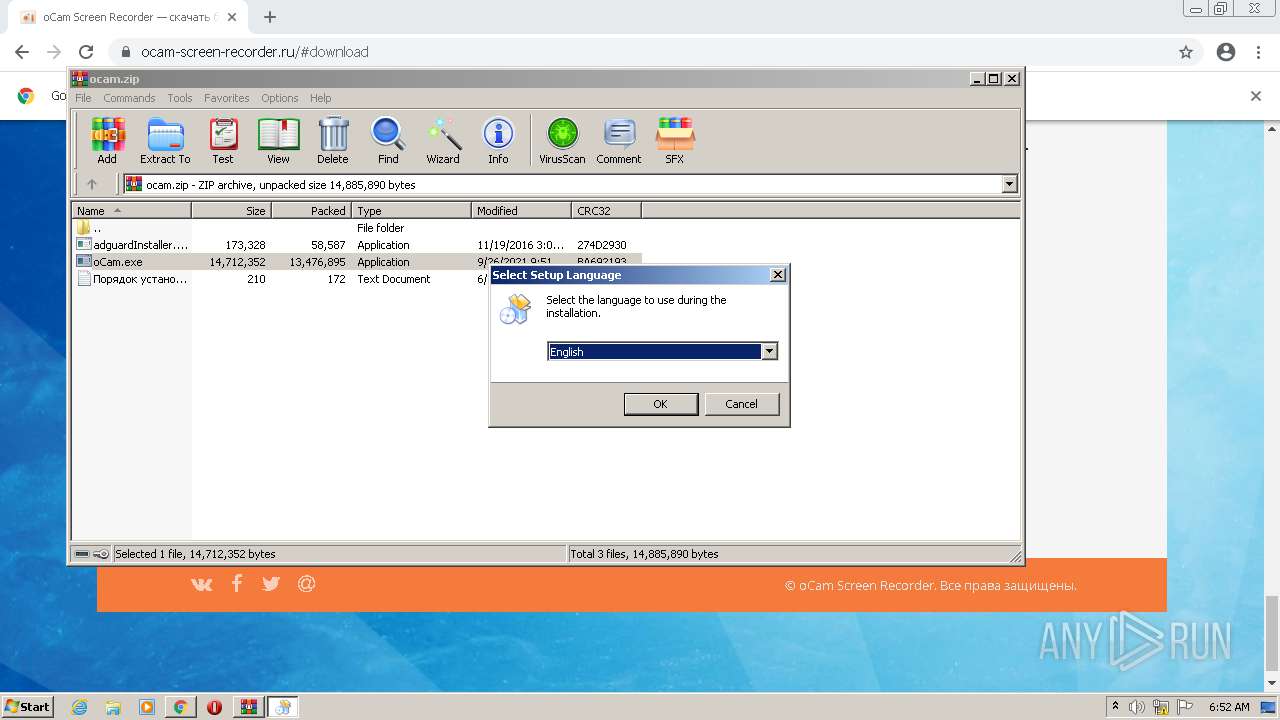This screenshot has height=720, width=1280.
Task: Confirm language with OK button
Action: tap(660, 404)
